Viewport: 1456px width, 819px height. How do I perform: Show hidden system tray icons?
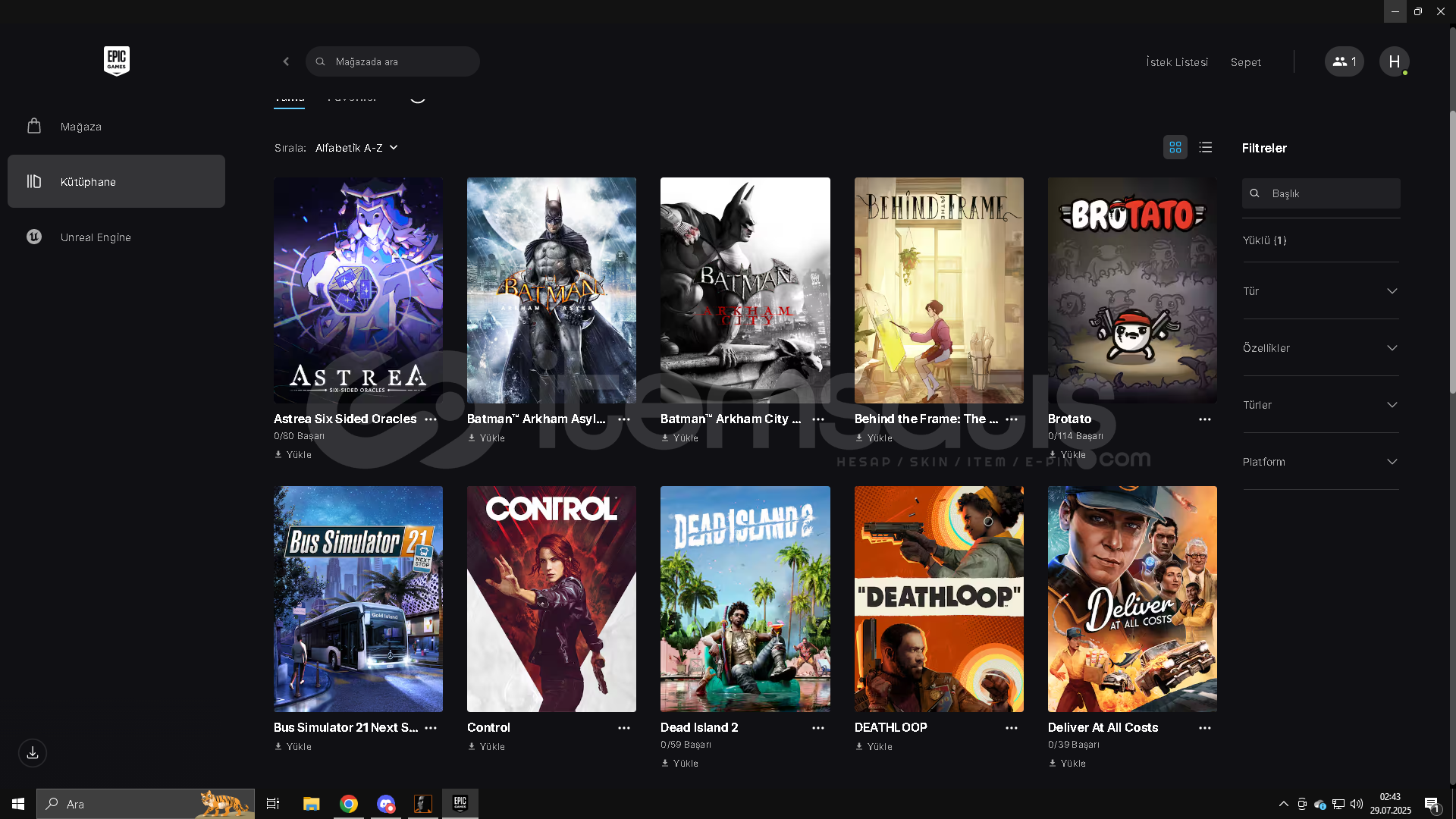1283,804
